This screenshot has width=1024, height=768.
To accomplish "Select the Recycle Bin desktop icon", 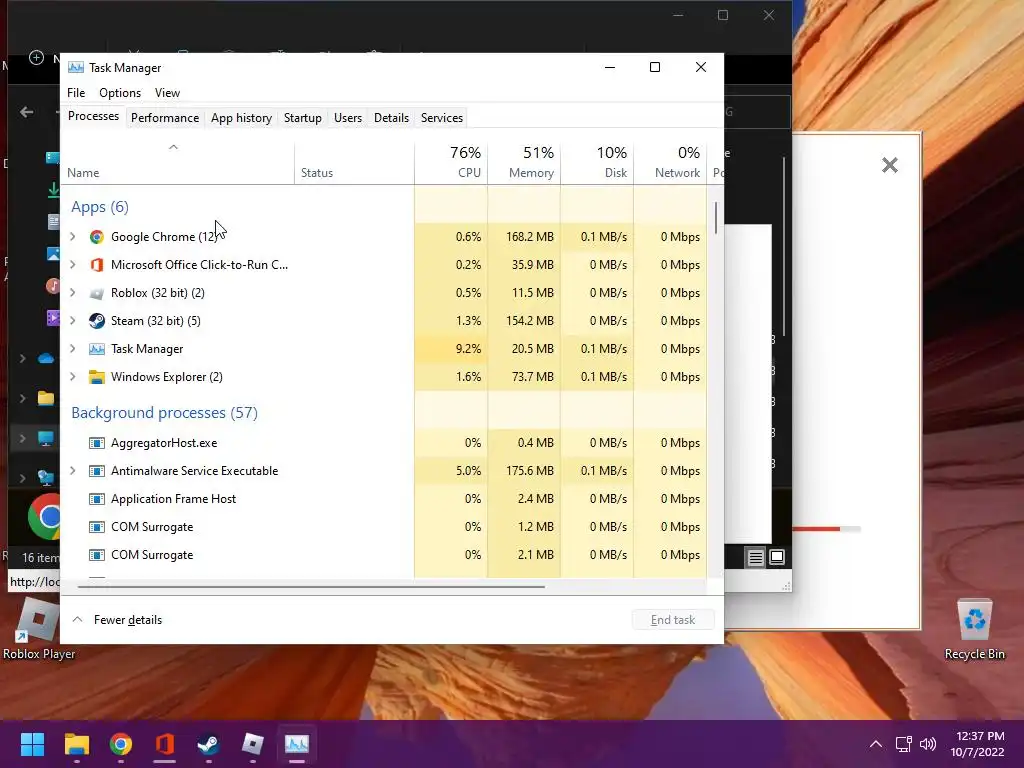I will point(974,628).
